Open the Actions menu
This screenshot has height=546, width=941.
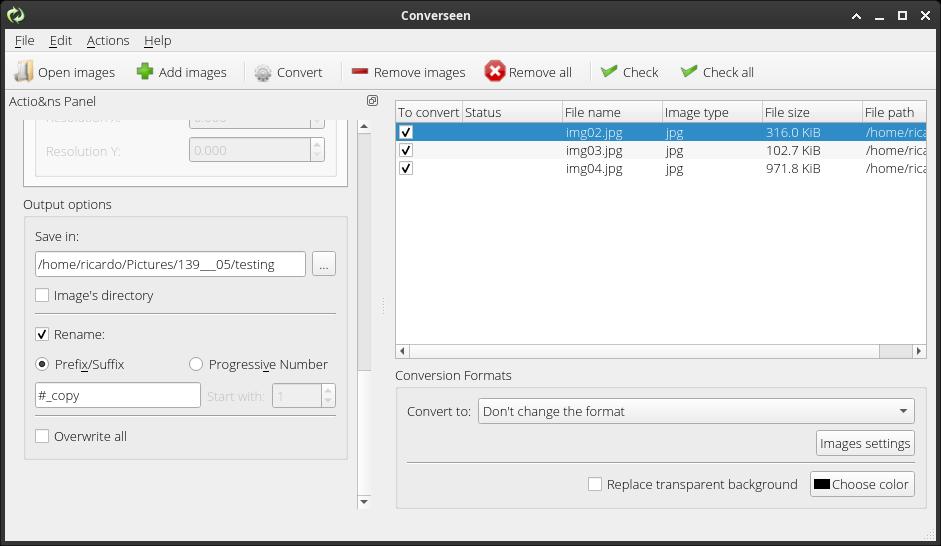108,41
